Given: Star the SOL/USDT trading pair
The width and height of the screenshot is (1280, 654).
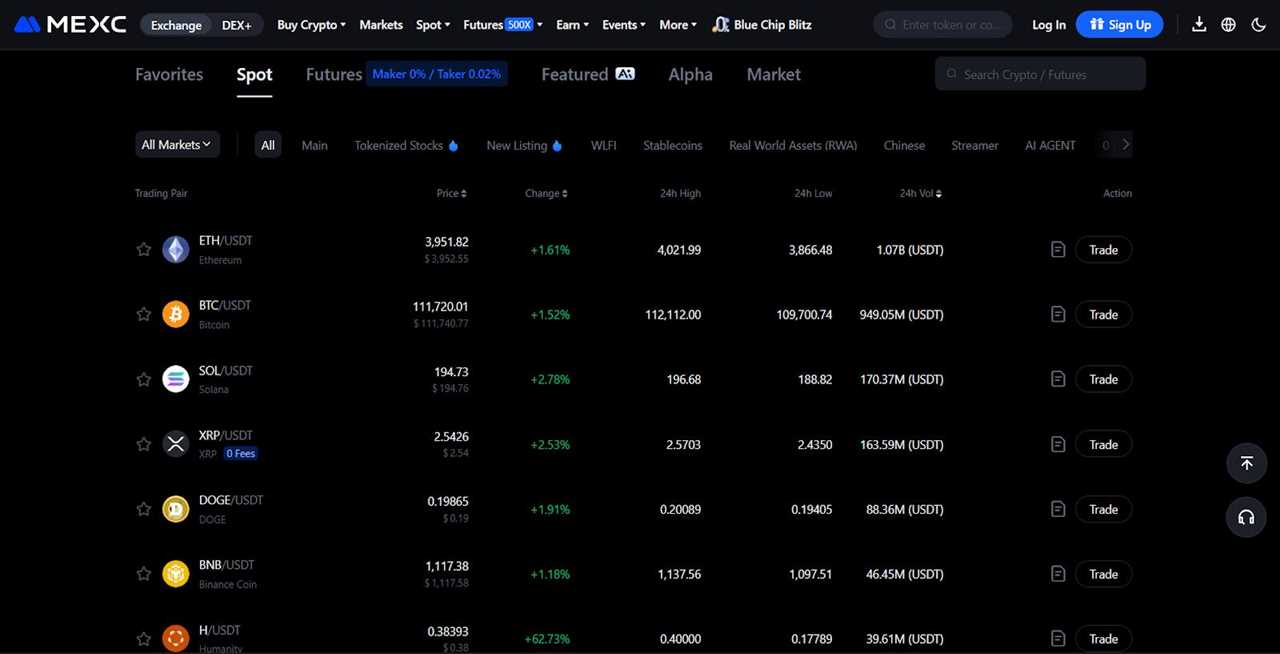Looking at the screenshot, I should tap(143, 379).
